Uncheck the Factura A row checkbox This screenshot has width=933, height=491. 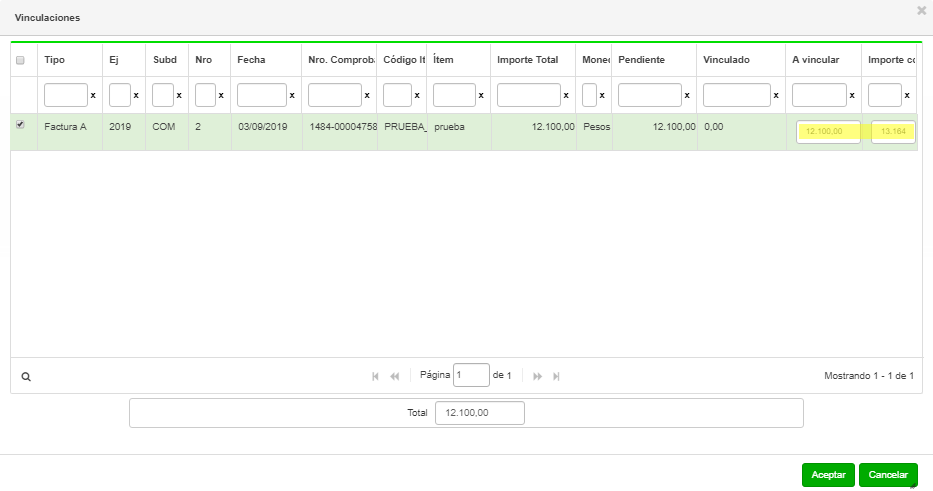click(20, 124)
